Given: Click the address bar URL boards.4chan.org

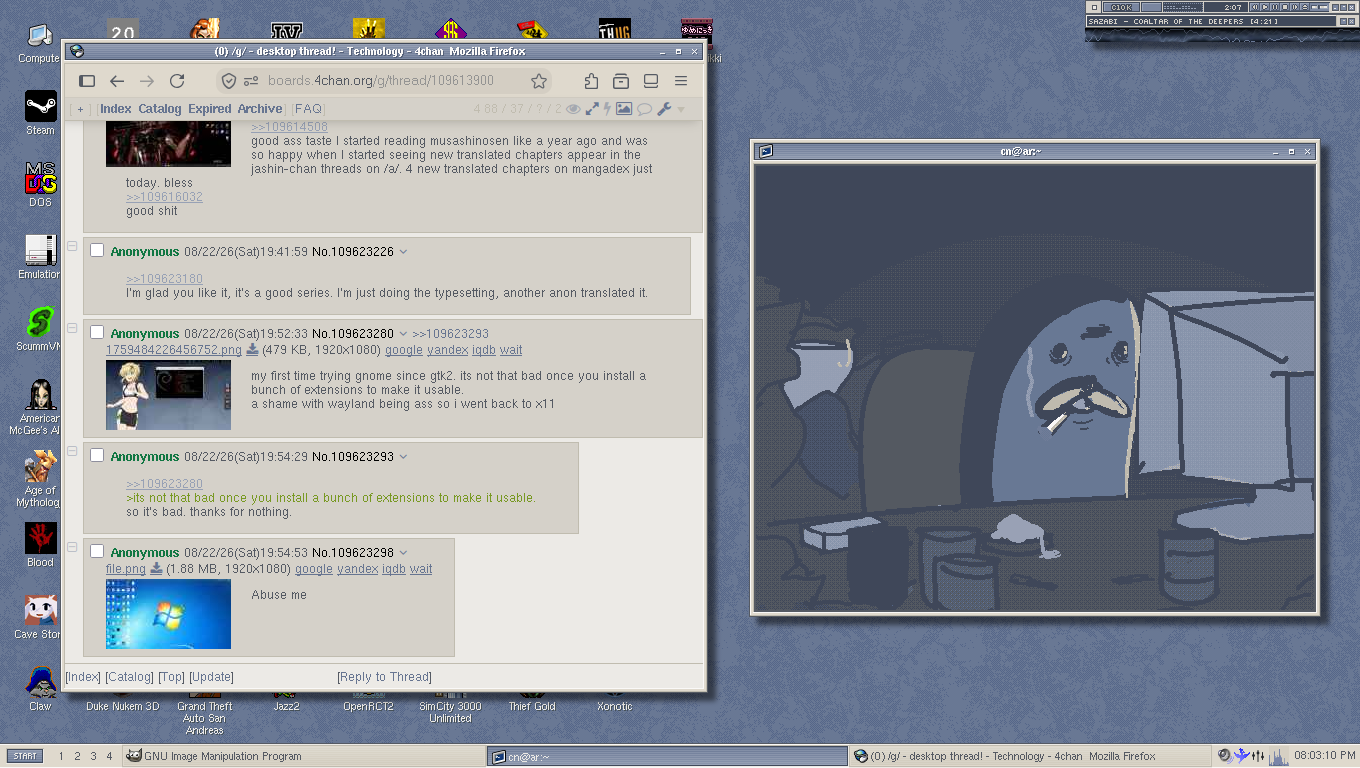Looking at the screenshot, I should [x=380, y=81].
